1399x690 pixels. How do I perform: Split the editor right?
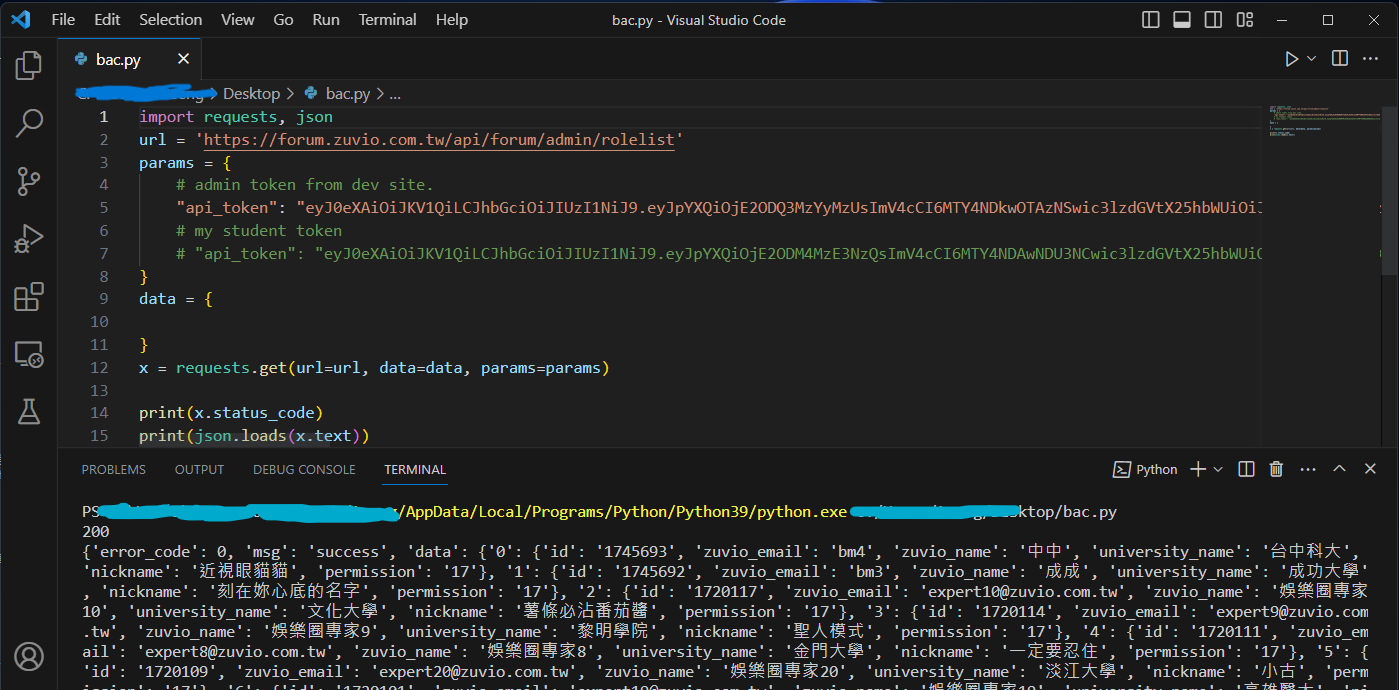coord(1340,59)
